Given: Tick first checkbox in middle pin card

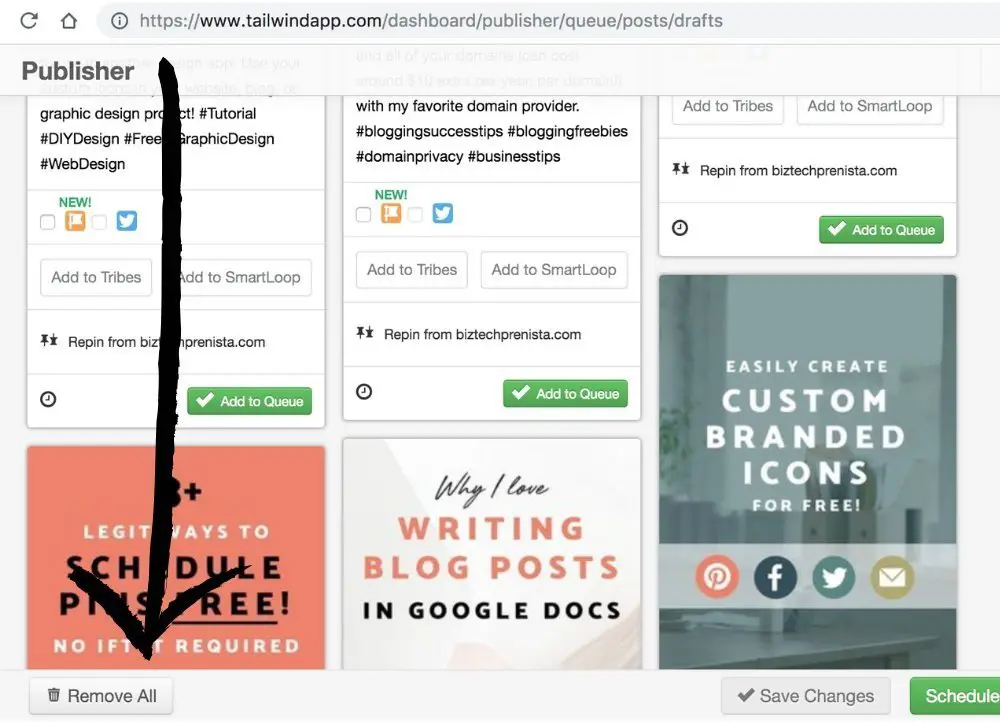Looking at the screenshot, I should click(x=364, y=214).
